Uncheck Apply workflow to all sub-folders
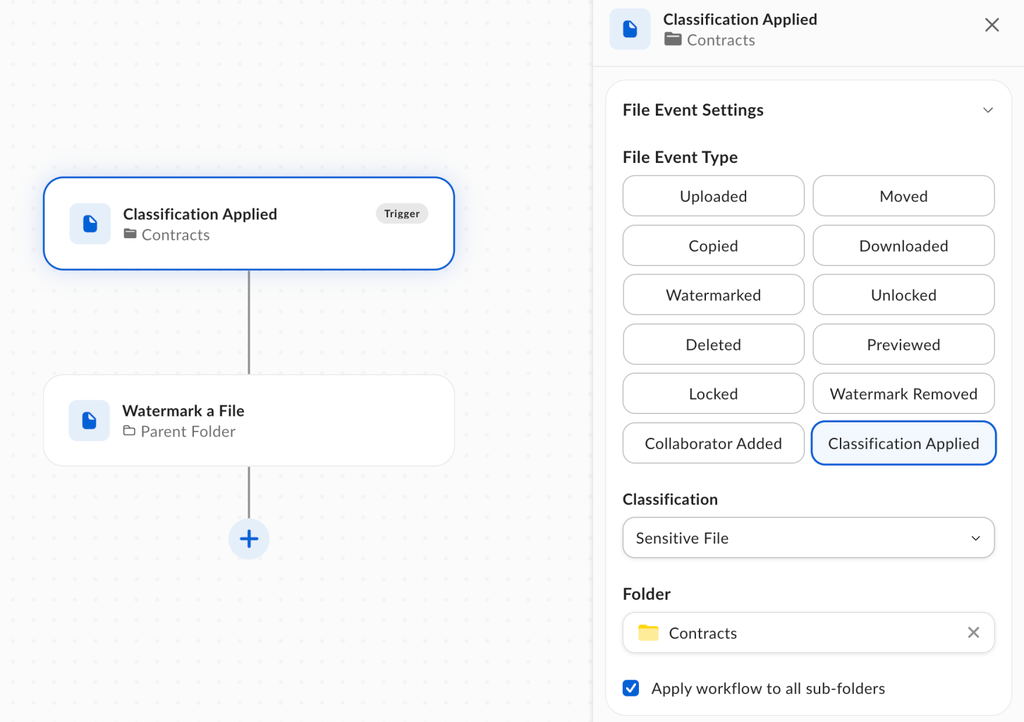The image size is (1024, 722). click(x=631, y=688)
